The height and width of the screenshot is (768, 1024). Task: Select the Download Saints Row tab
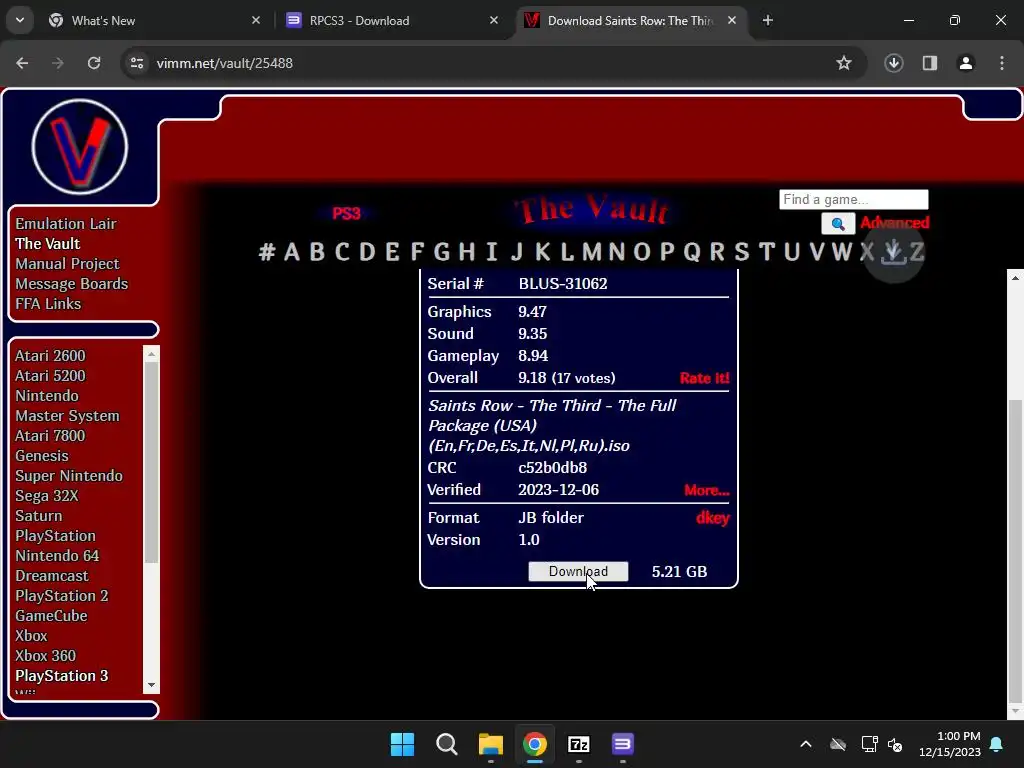631,21
